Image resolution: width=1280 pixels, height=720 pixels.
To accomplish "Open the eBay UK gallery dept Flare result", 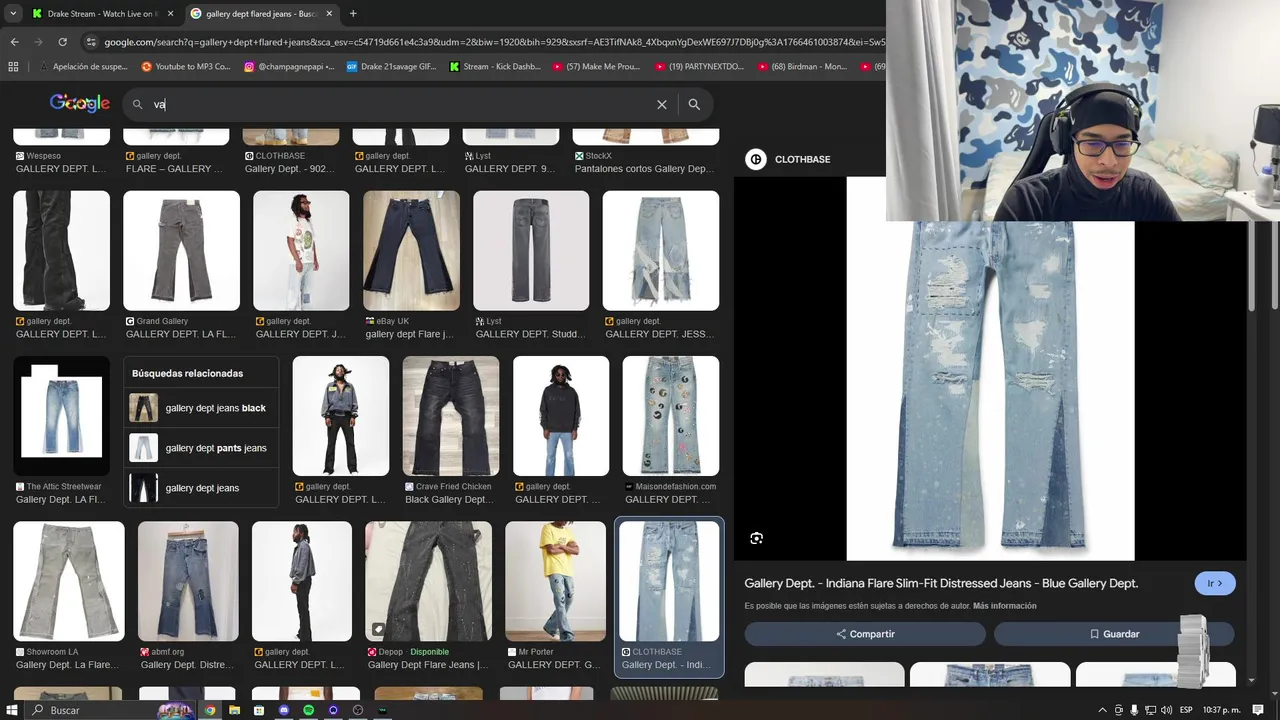I will coord(411,250).
